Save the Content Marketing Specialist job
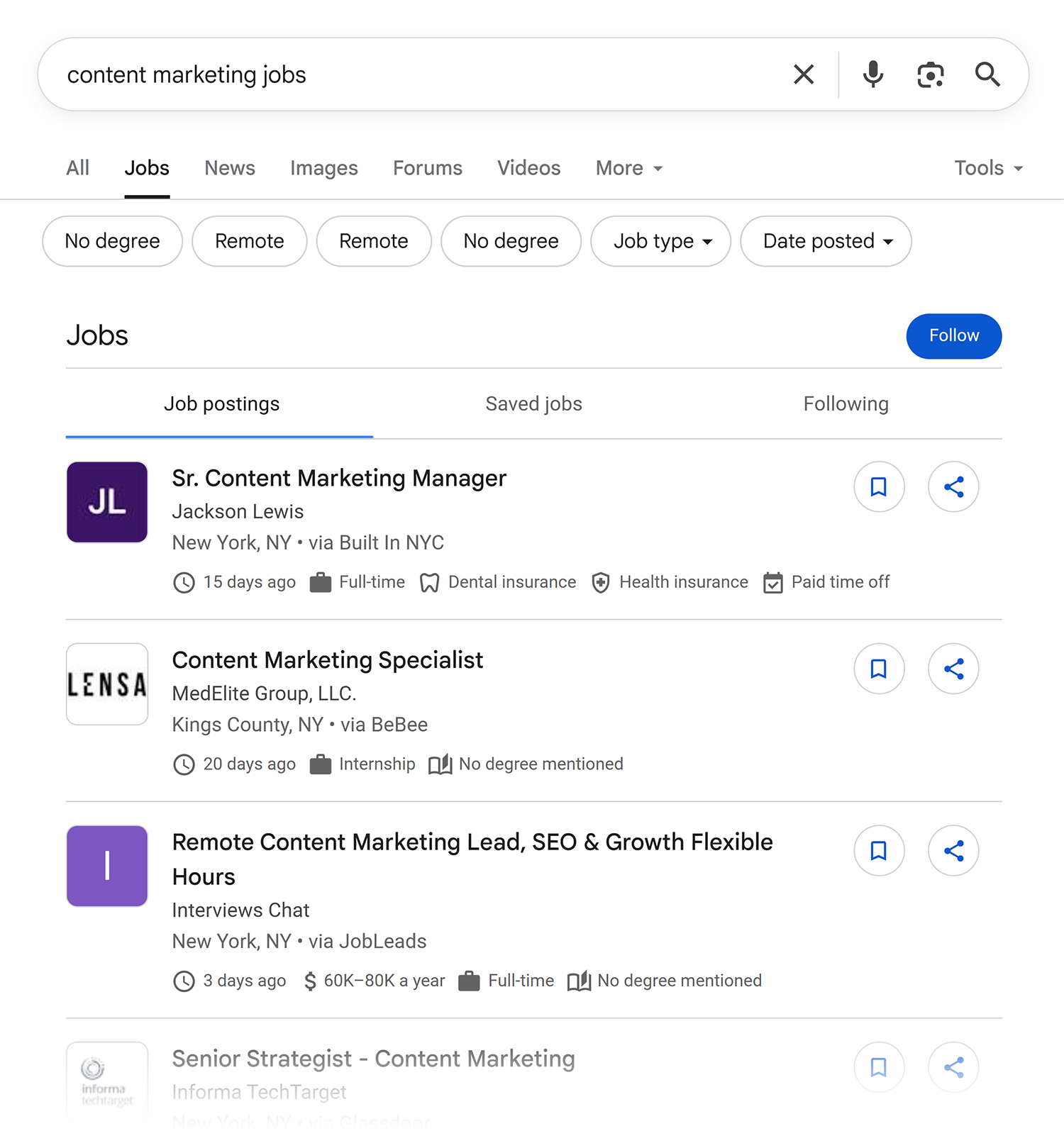 tap(879, 669)
